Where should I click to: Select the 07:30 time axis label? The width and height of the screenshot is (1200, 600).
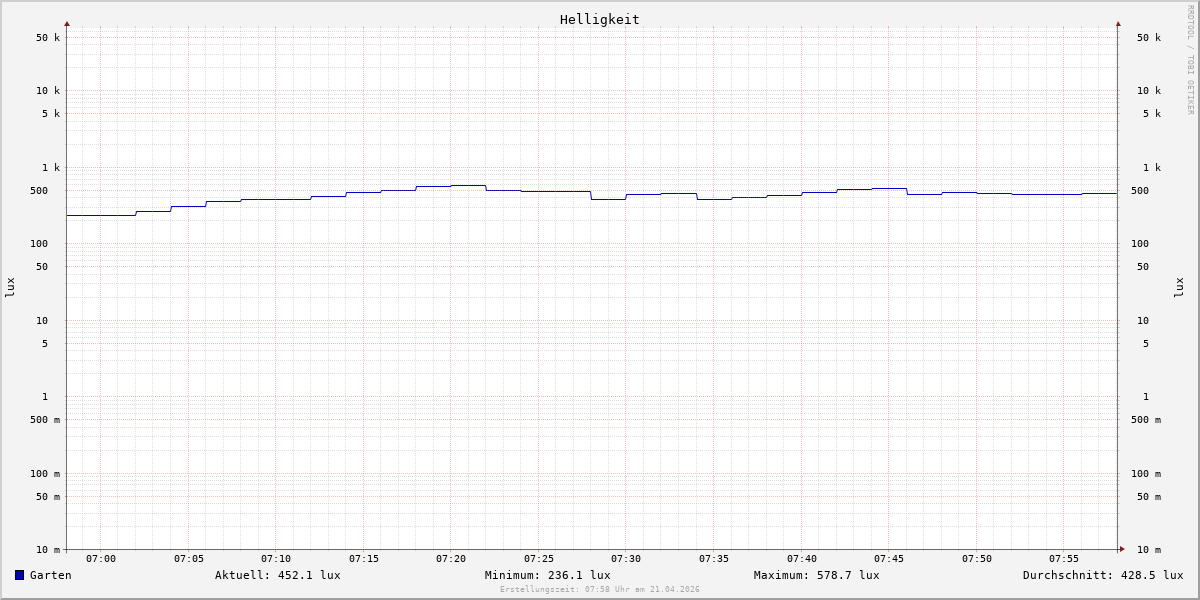pos(626,559)
